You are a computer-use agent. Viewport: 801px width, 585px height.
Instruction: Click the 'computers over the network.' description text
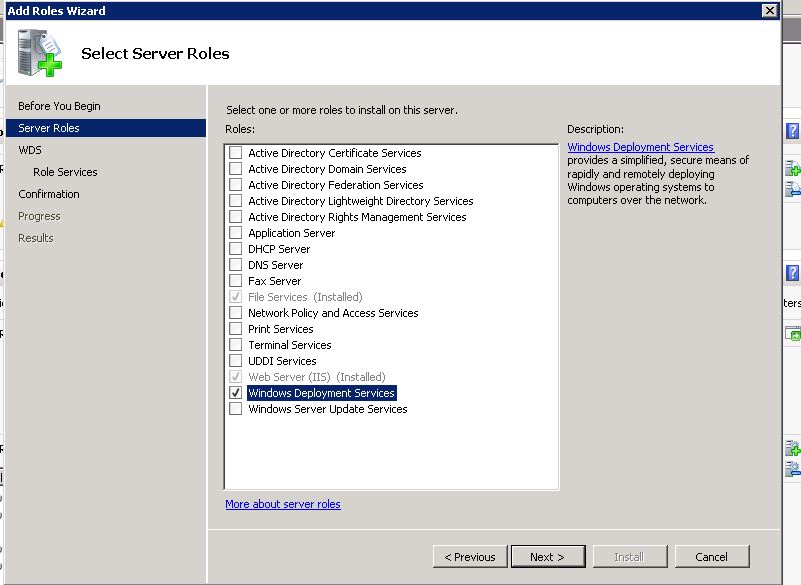point(637,200)
